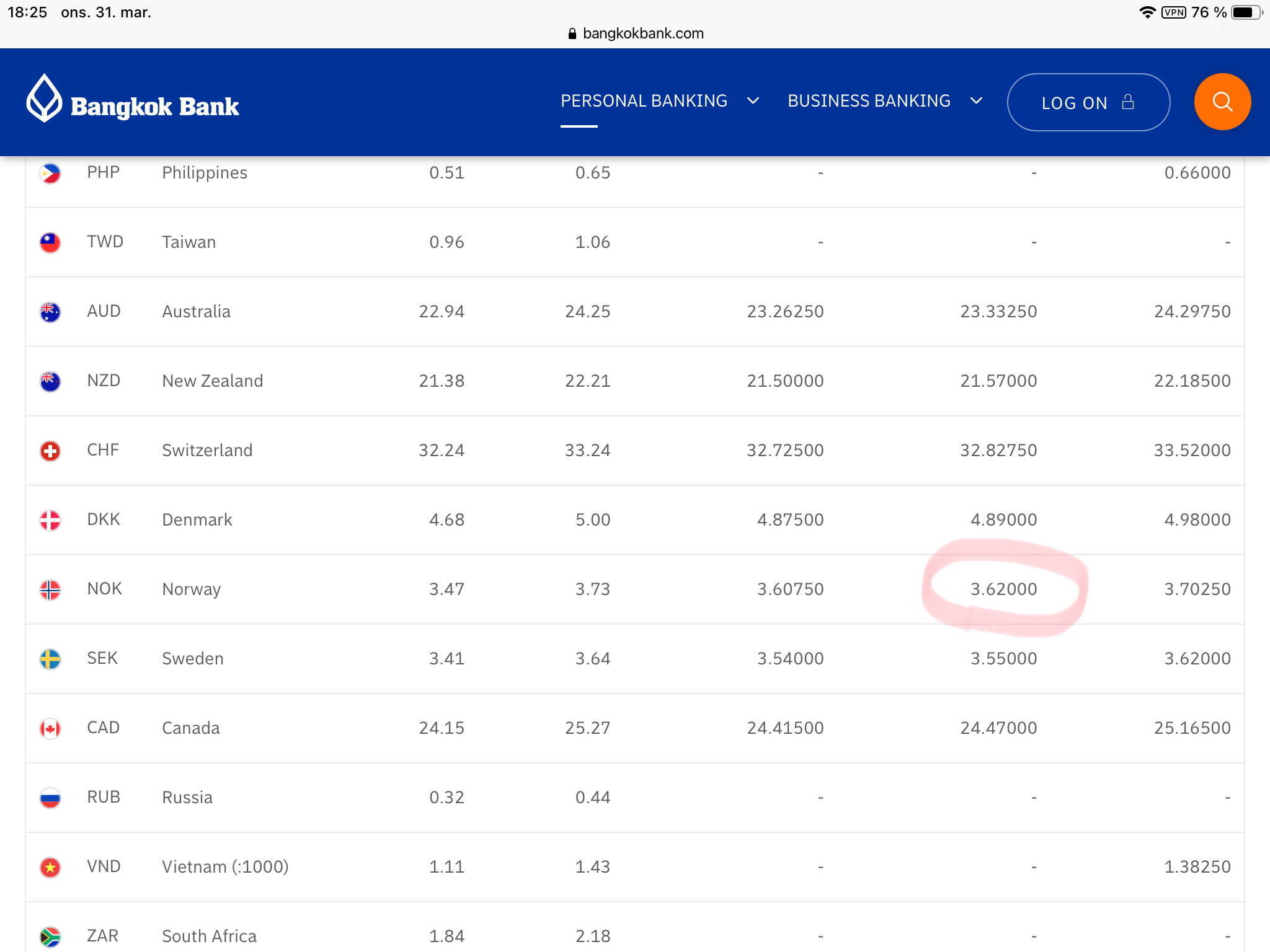Viewport: 1270px width, 952px height.
Task: Click the Taiwan flag icon
Action: coord(50,242)
